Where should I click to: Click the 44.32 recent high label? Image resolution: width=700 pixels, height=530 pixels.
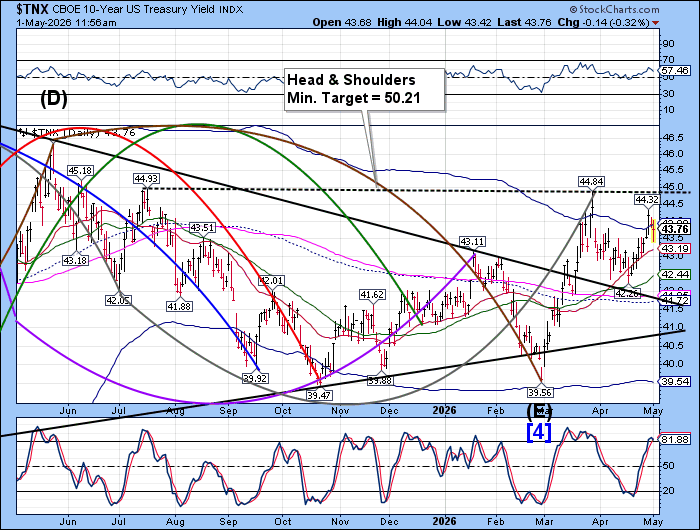pyautogui.click(x=647, y=200)
